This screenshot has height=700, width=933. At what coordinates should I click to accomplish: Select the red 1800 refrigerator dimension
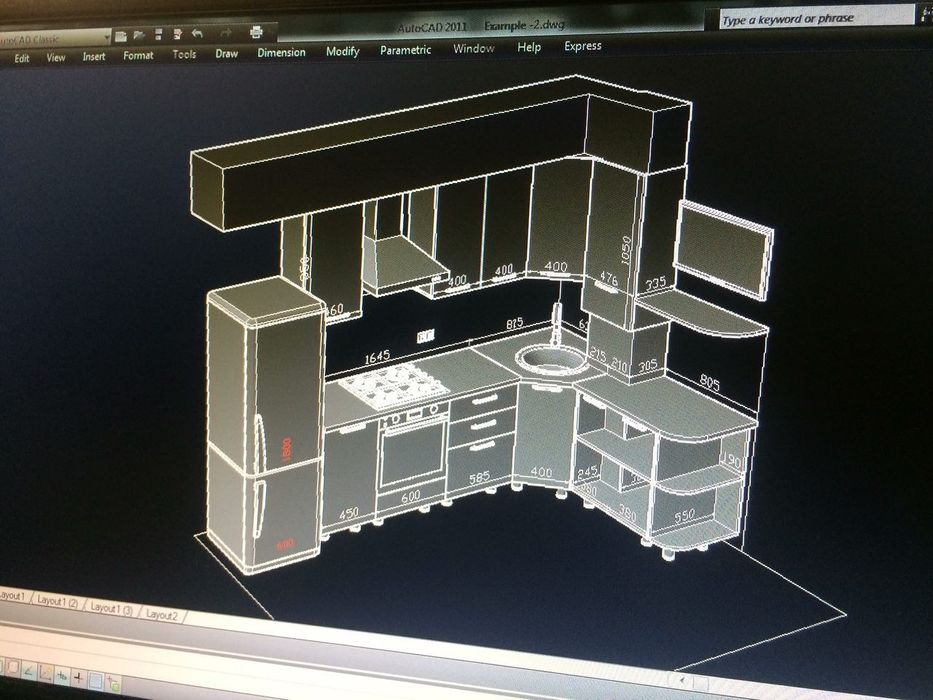pos(287,448)
